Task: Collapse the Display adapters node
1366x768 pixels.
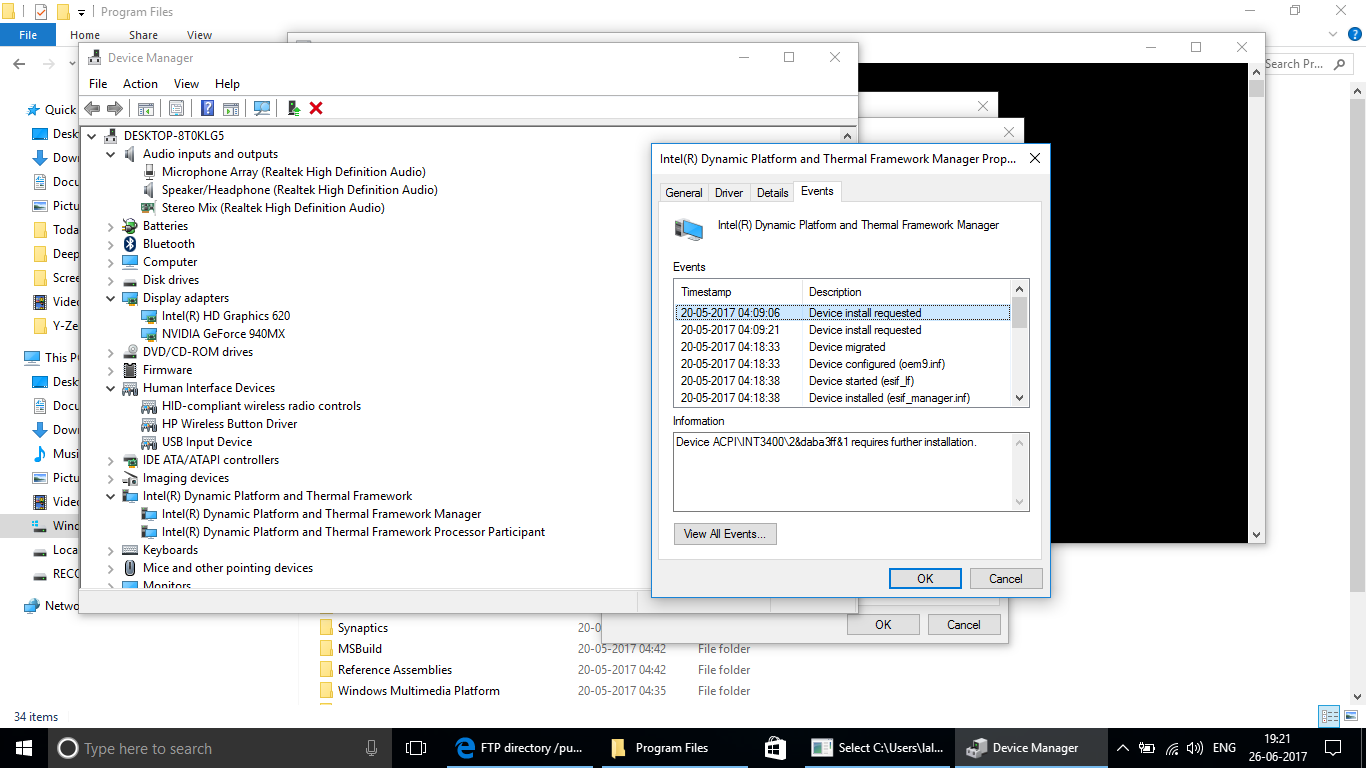Action: coord(111,298)
